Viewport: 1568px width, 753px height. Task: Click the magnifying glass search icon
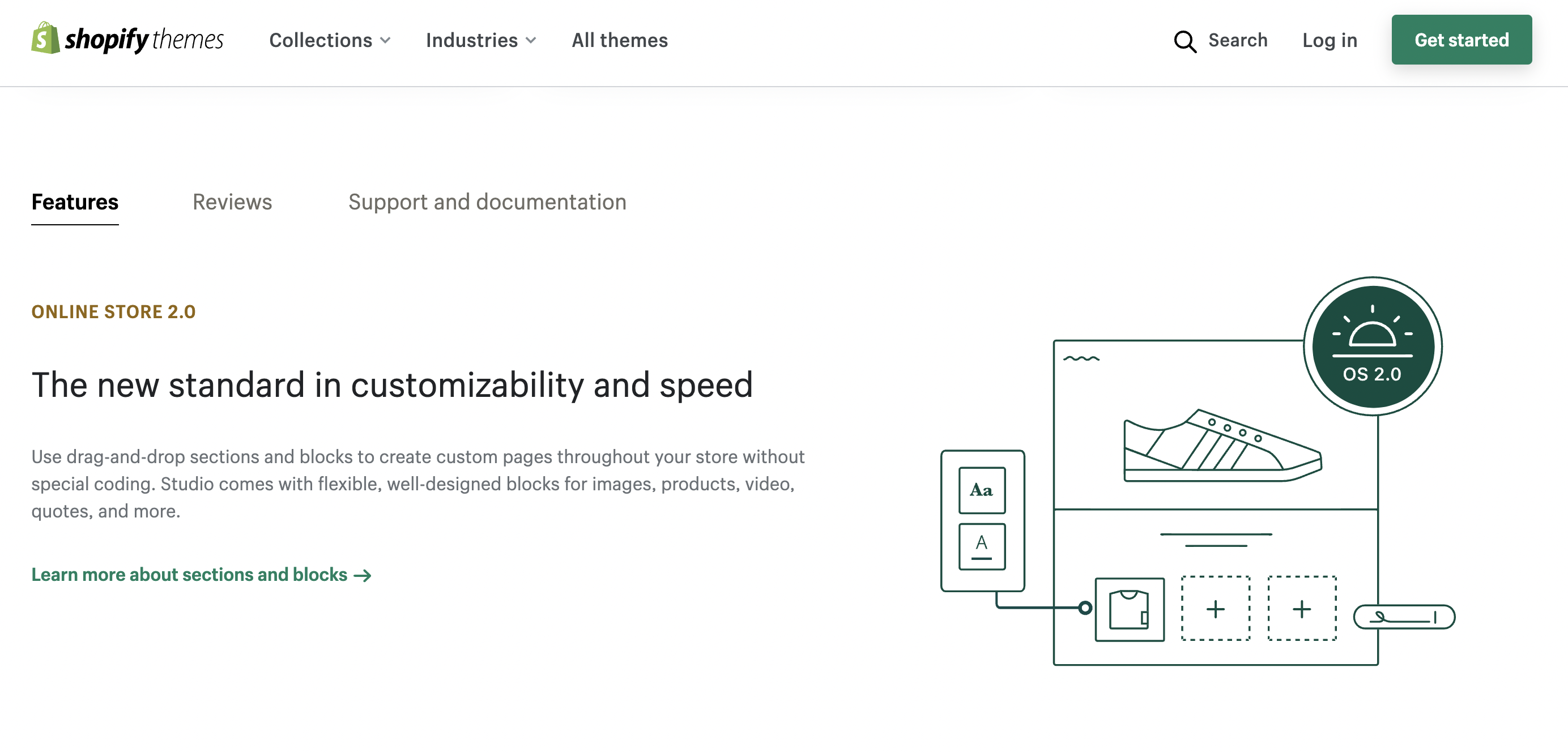(1184, 41)
